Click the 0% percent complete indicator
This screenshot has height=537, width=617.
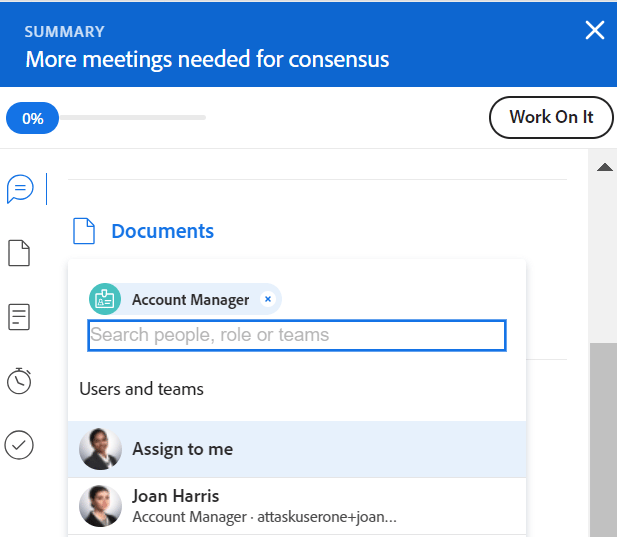[x=33, y=118]
